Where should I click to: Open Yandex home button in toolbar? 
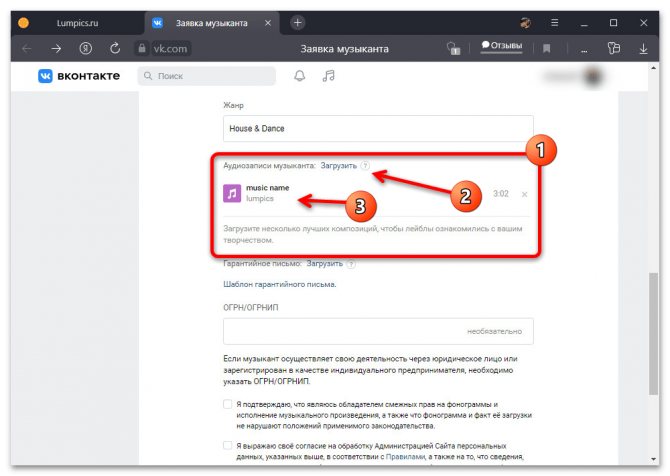tap(85, 49)
